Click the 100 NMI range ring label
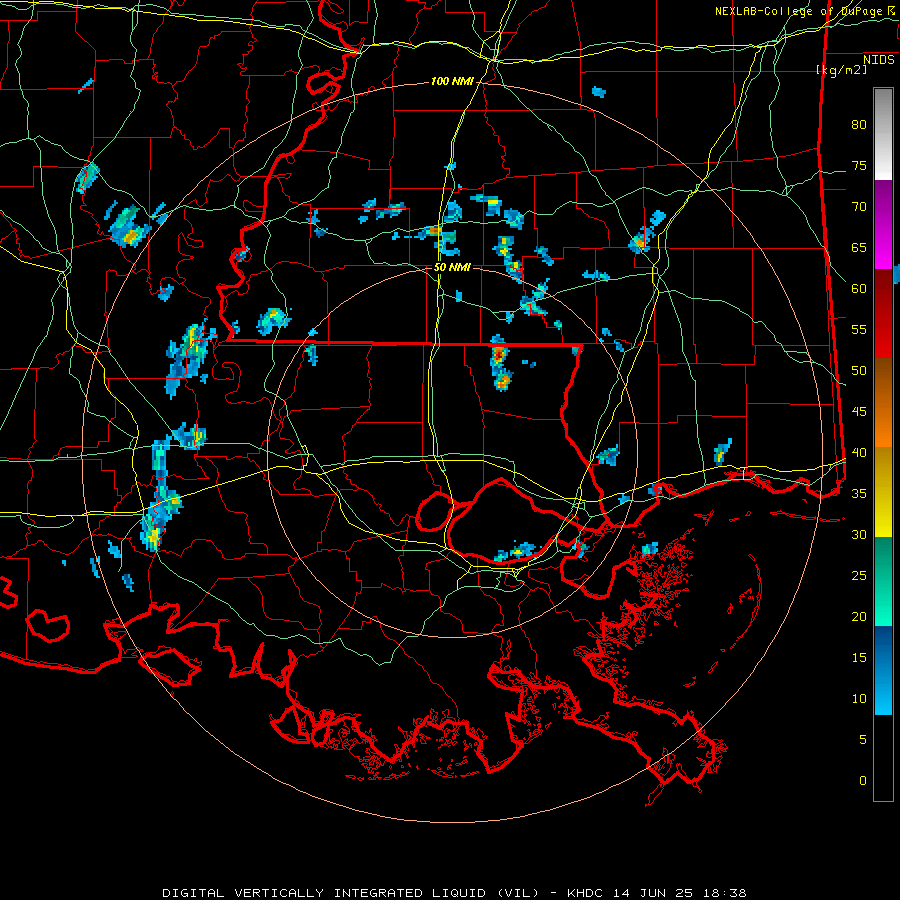Viewport: 900px width, 900px height. click(452, 82)
